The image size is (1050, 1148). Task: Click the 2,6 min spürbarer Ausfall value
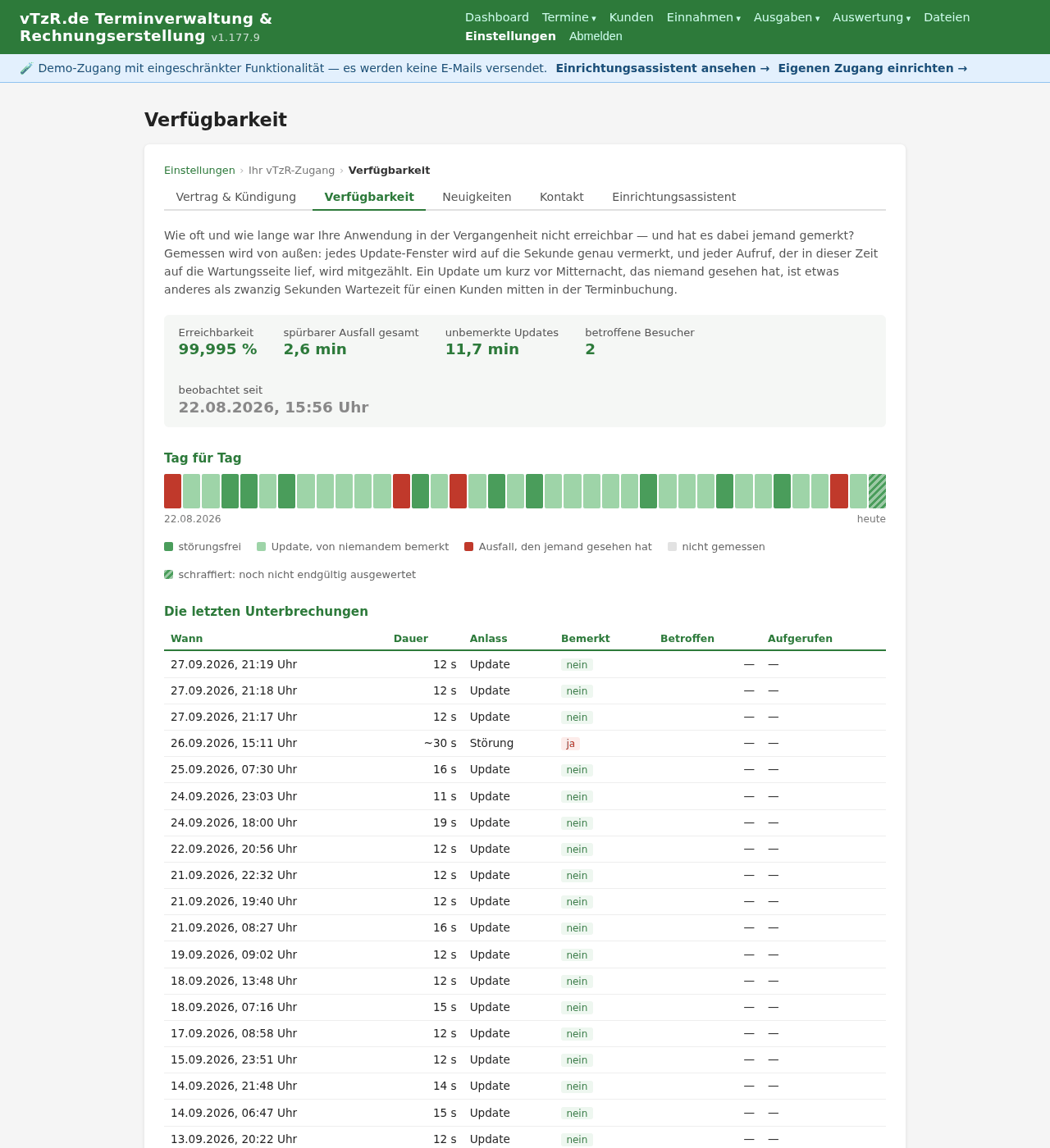315,349
